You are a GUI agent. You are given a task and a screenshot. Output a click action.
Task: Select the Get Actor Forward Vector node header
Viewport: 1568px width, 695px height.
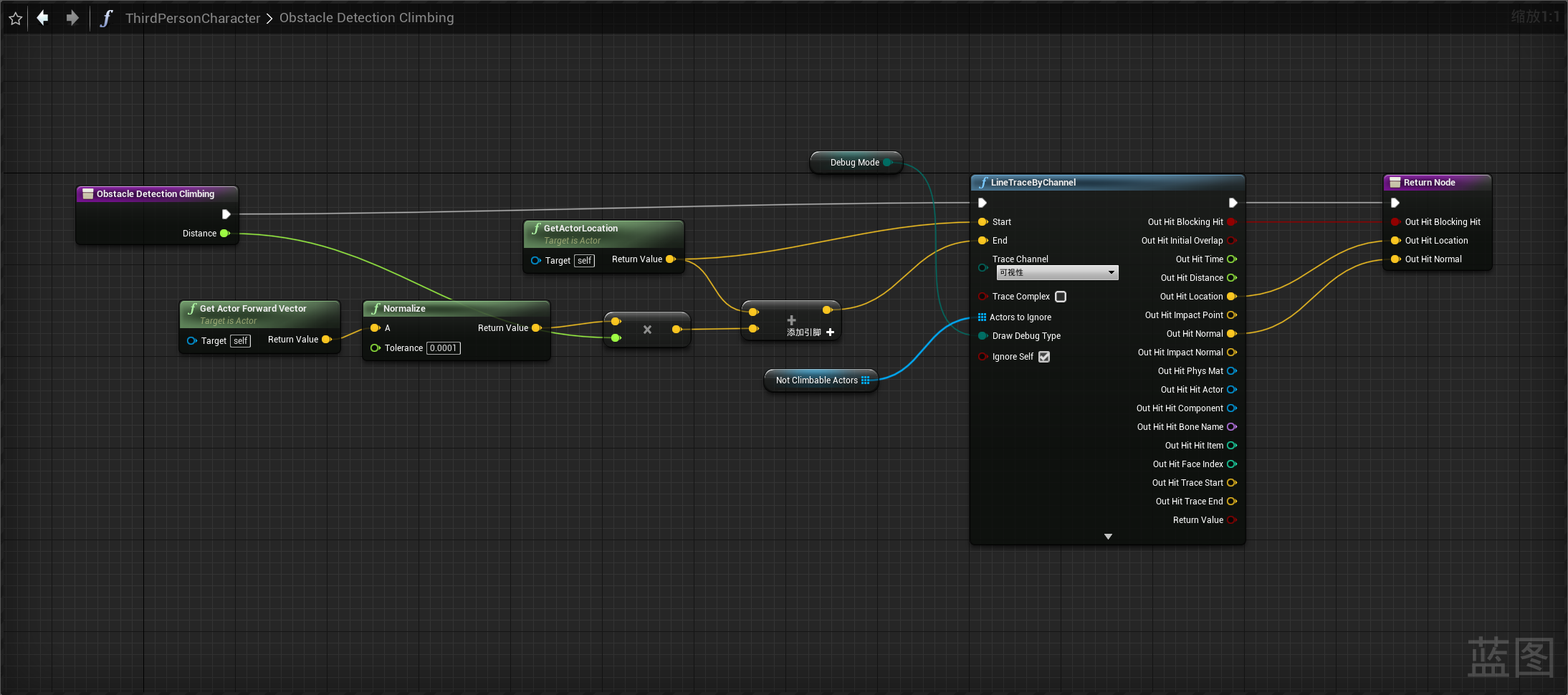click(253, 309)
